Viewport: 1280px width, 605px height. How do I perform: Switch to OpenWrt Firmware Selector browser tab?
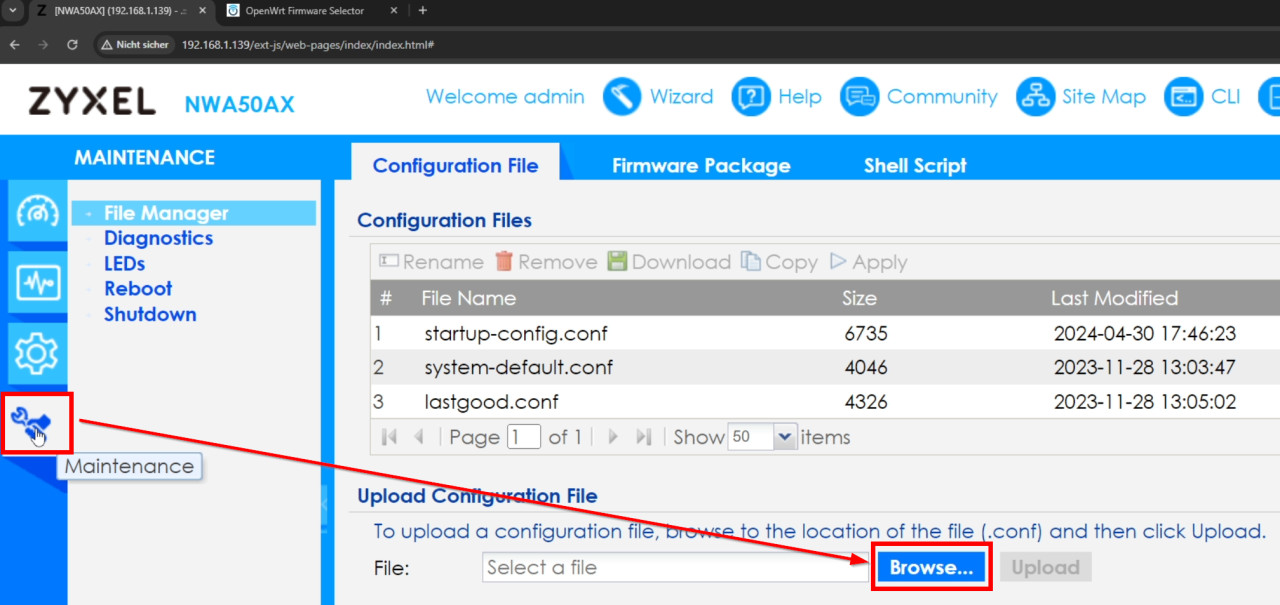(305, 11)
